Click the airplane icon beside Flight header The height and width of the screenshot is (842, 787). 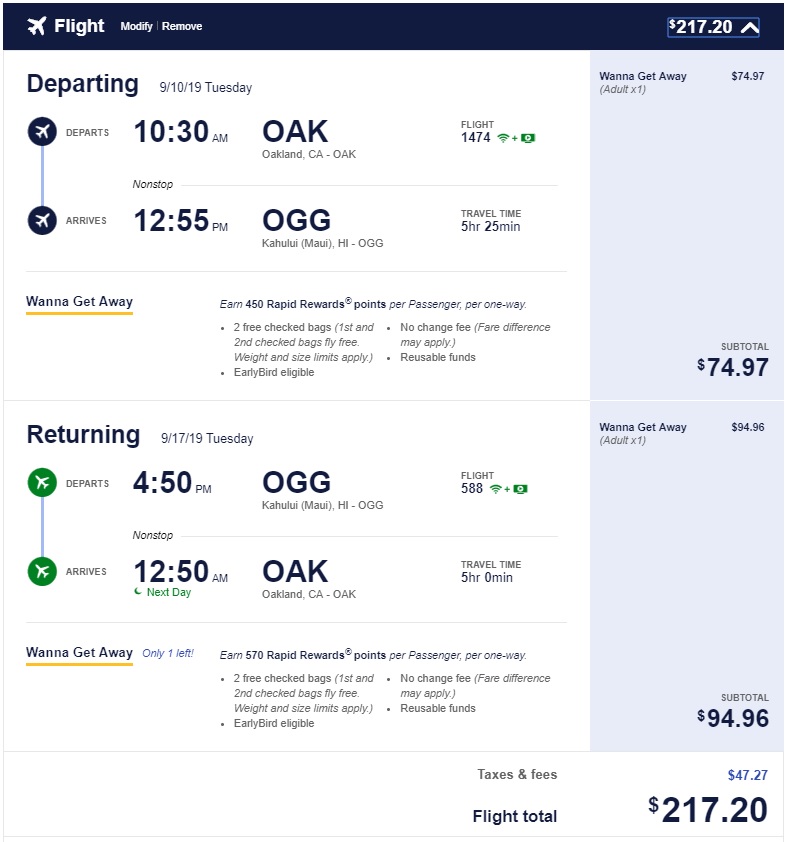click(x=36, y=26)
